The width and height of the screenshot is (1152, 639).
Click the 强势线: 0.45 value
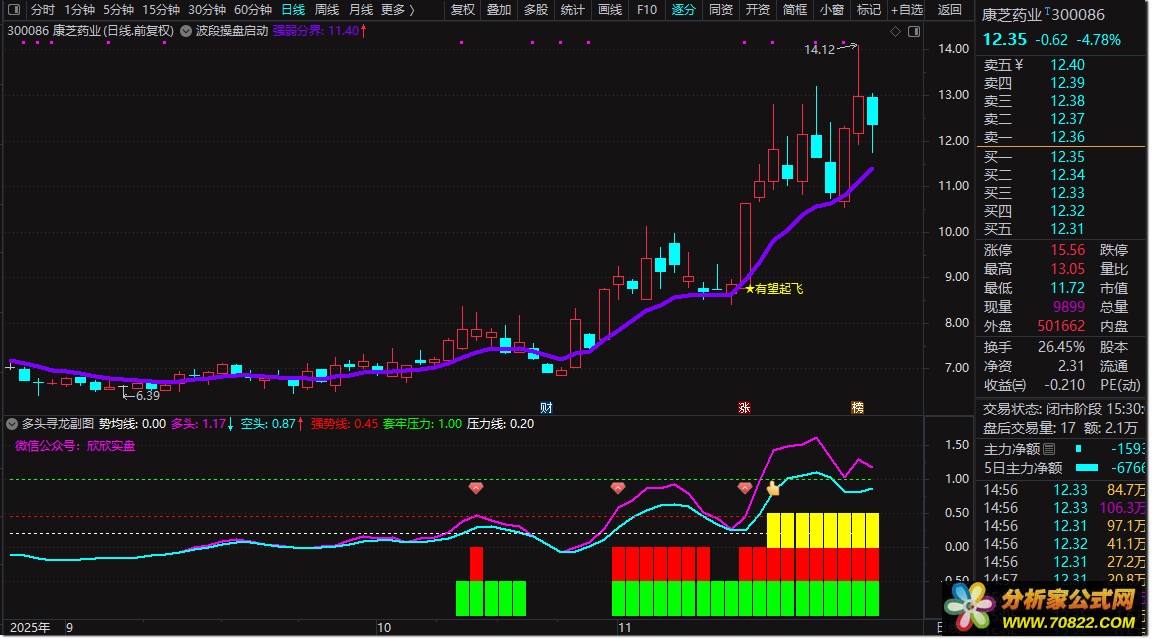(344, 424)
